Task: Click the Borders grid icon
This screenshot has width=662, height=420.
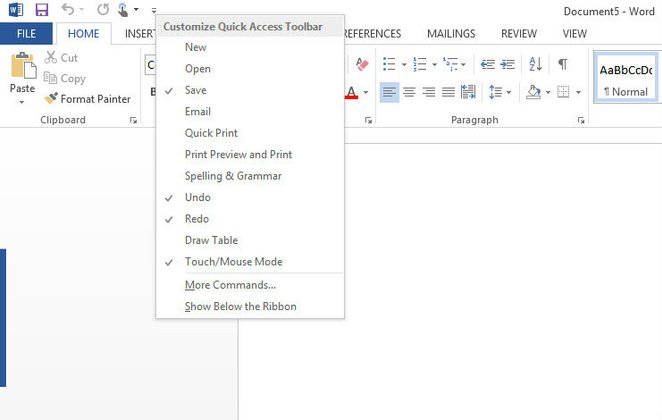Action: 563,92
